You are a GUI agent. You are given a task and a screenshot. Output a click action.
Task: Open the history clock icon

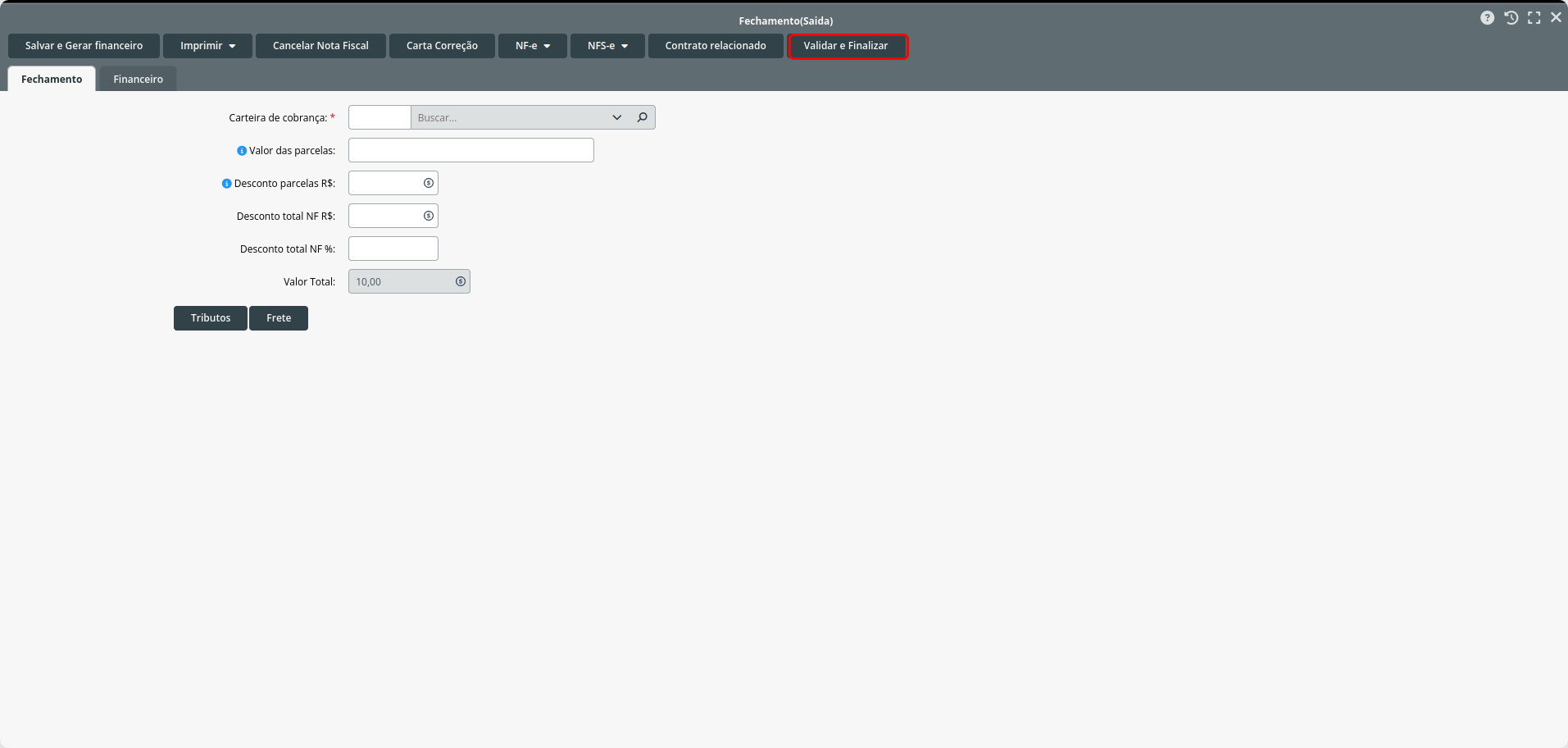coord(1511,18)
